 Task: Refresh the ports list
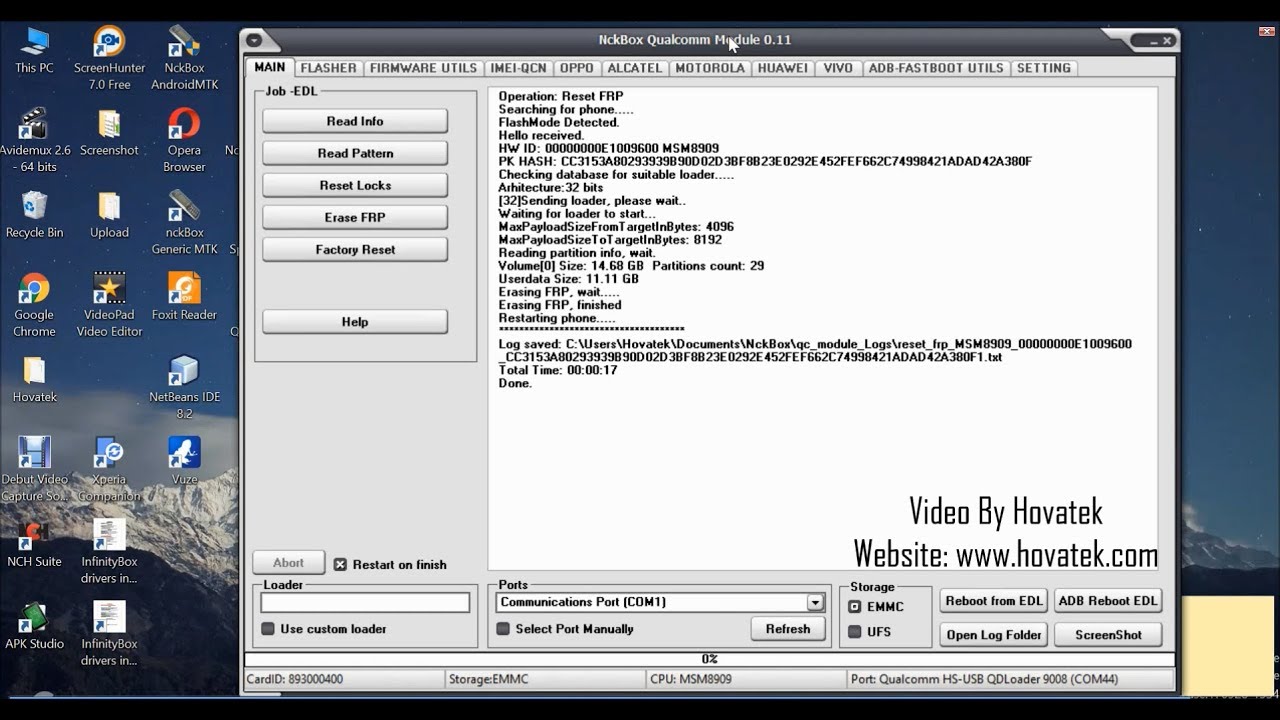tap(788, 629)
